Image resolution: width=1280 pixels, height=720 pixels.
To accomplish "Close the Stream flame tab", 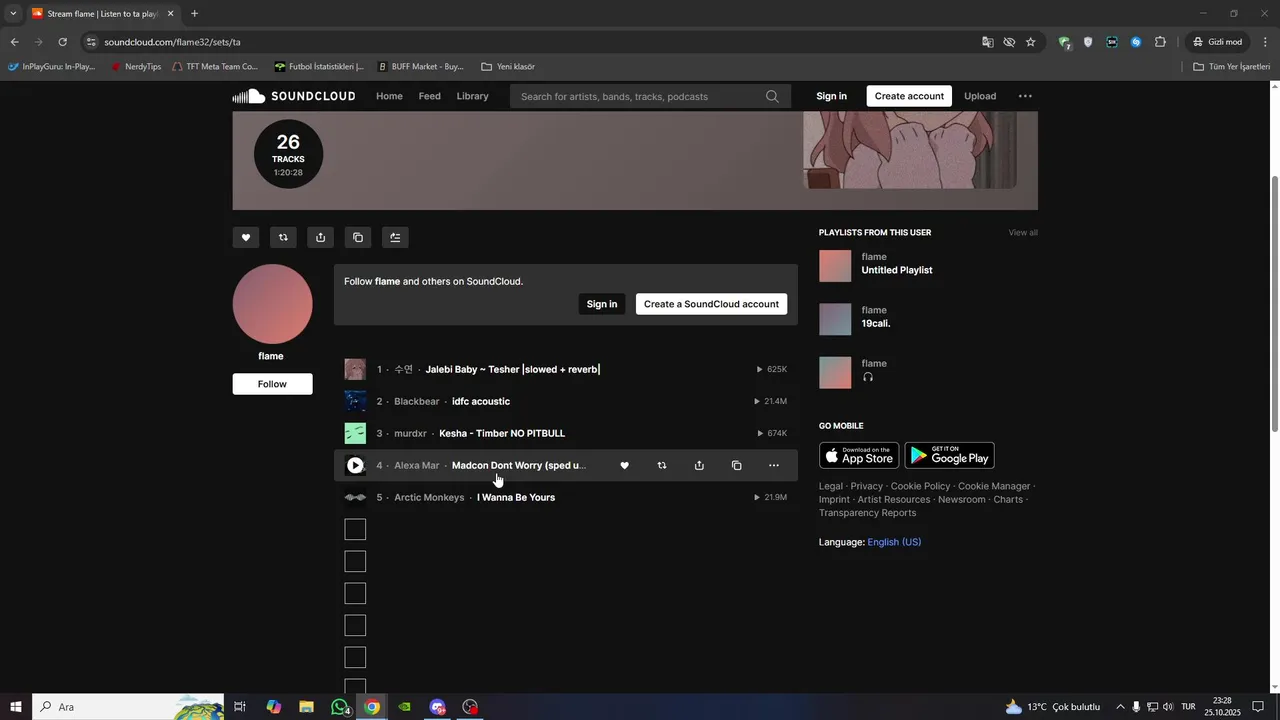I will 170,13.
